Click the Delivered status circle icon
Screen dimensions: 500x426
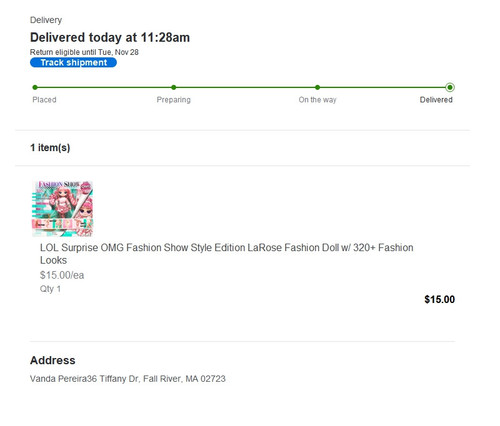[x=450, y=87]
